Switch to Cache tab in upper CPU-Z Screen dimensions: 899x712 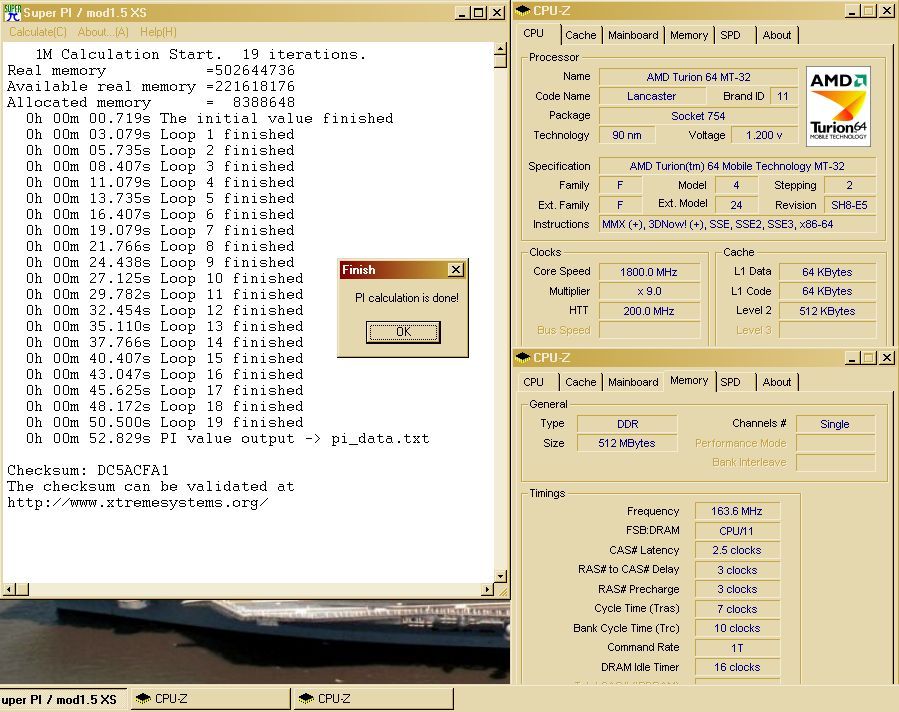point(580,35)
